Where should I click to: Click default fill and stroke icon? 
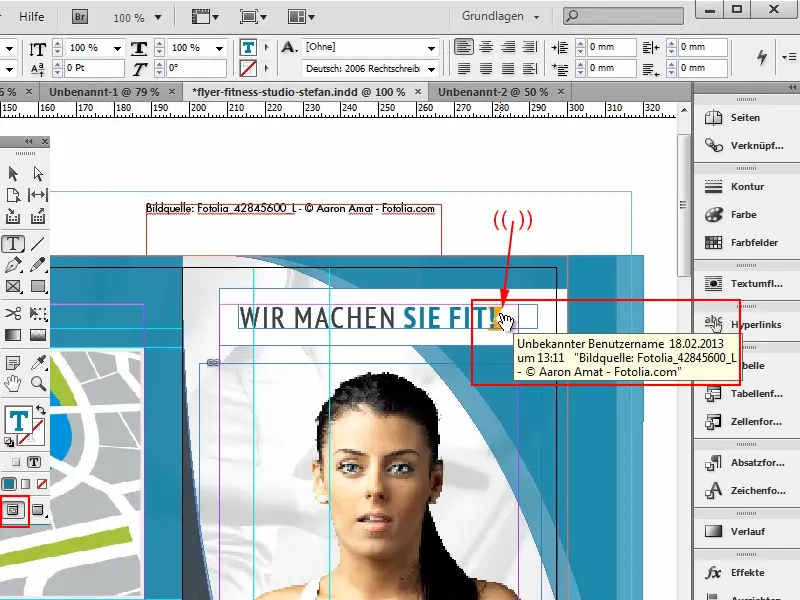coord(9,442)
